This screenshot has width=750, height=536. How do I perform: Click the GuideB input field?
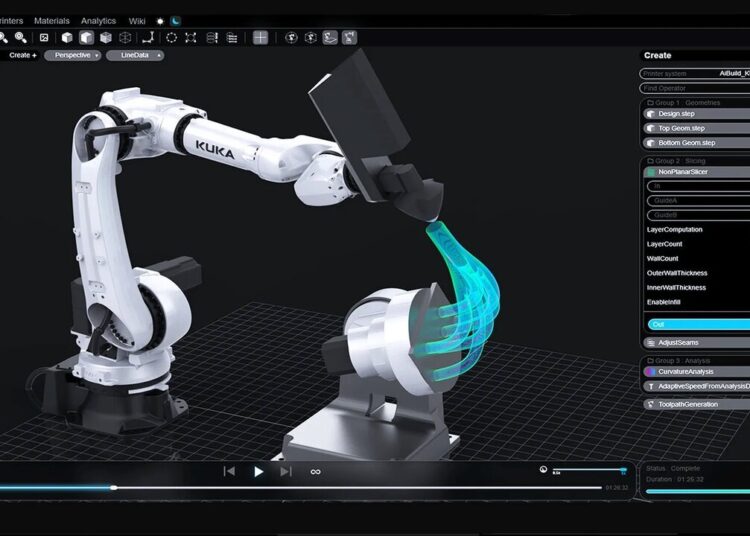pos(698,215)
